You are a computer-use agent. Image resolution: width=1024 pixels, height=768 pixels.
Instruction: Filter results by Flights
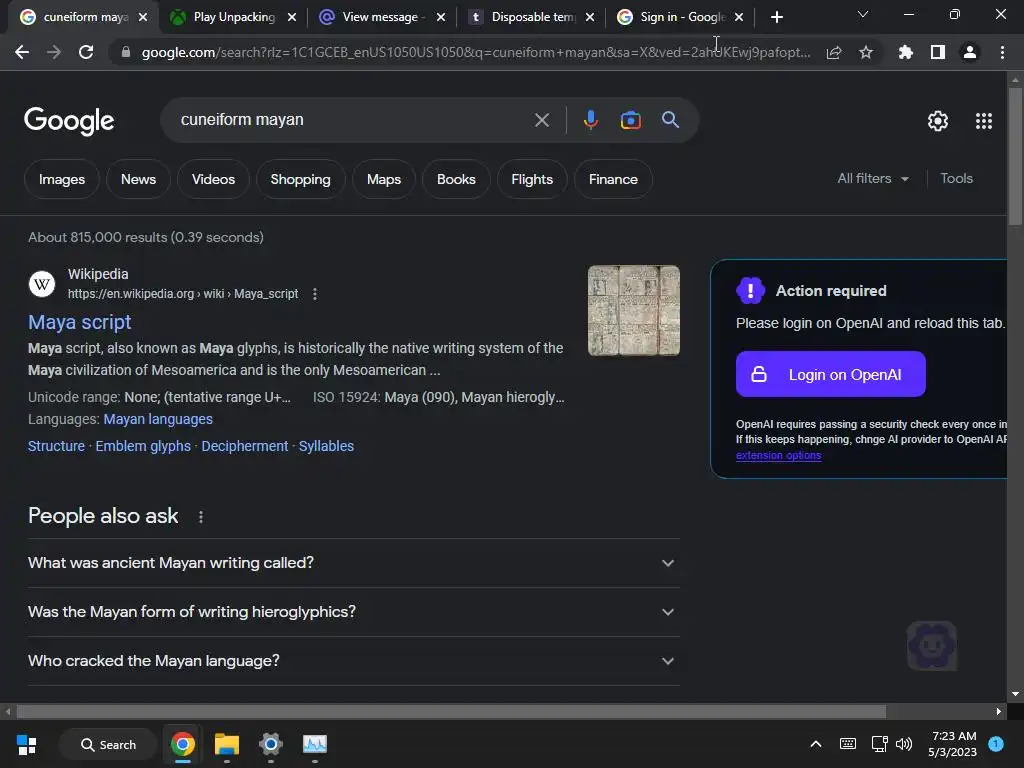pyautogui.click(x=532, y=179)
